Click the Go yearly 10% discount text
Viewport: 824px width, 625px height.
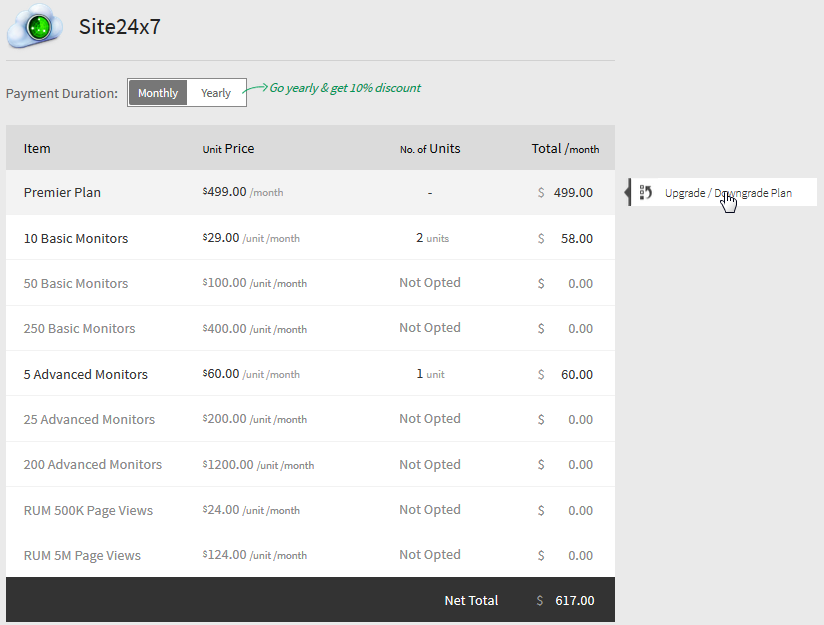(x=344, y=88)
